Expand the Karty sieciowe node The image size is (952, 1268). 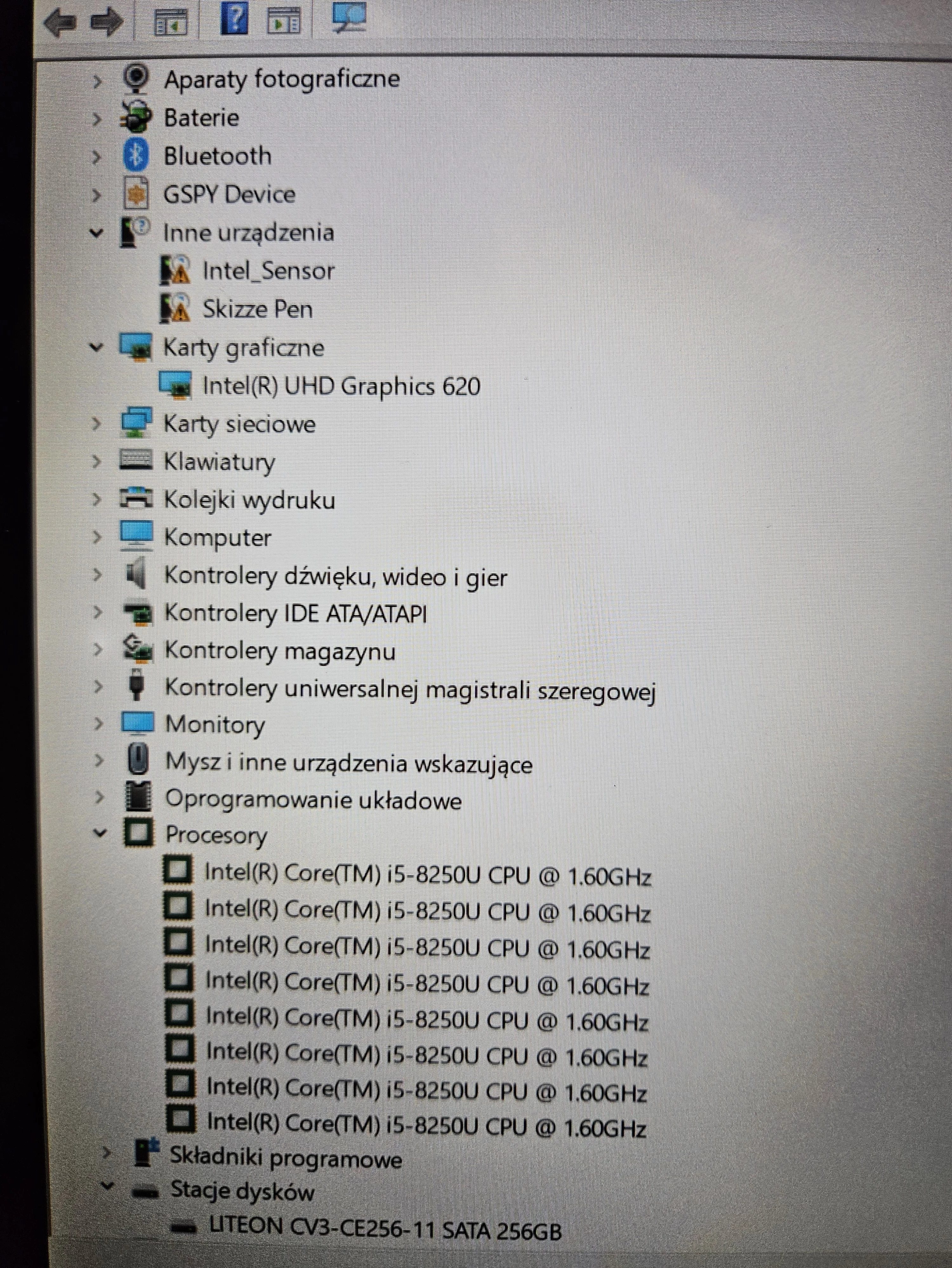coord(97,424)
